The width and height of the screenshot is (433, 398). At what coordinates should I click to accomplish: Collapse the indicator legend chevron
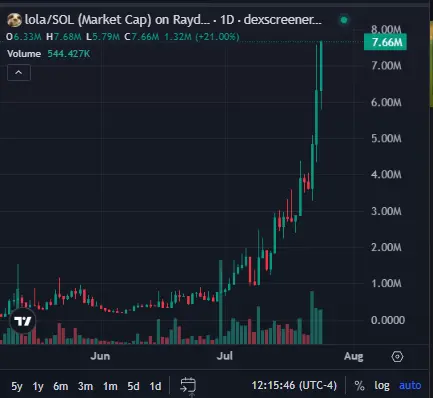[19, 72]
